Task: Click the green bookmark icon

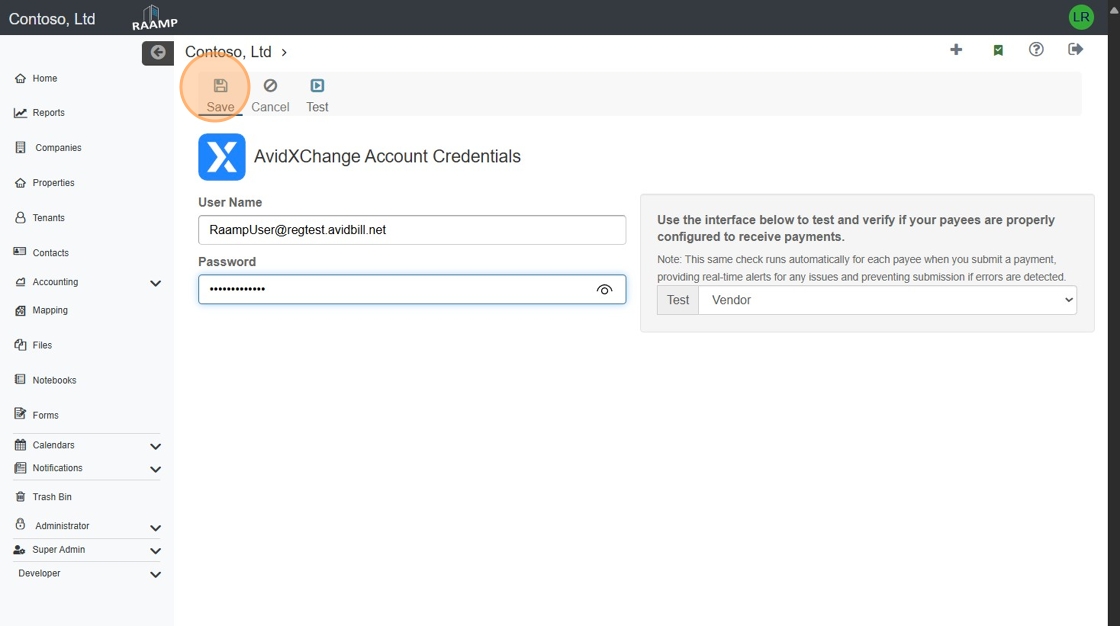Action: (998, 50)
